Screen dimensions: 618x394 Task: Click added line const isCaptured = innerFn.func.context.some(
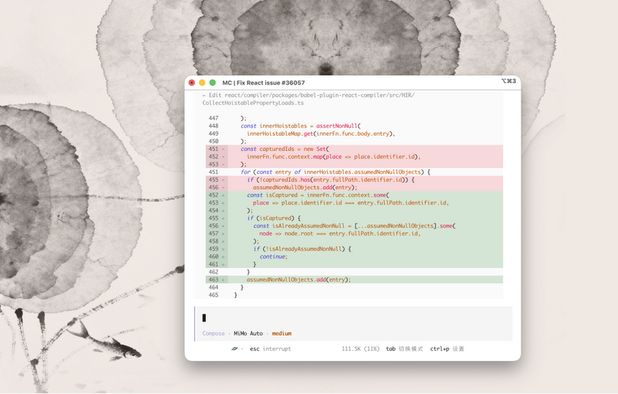pos(354,195)
